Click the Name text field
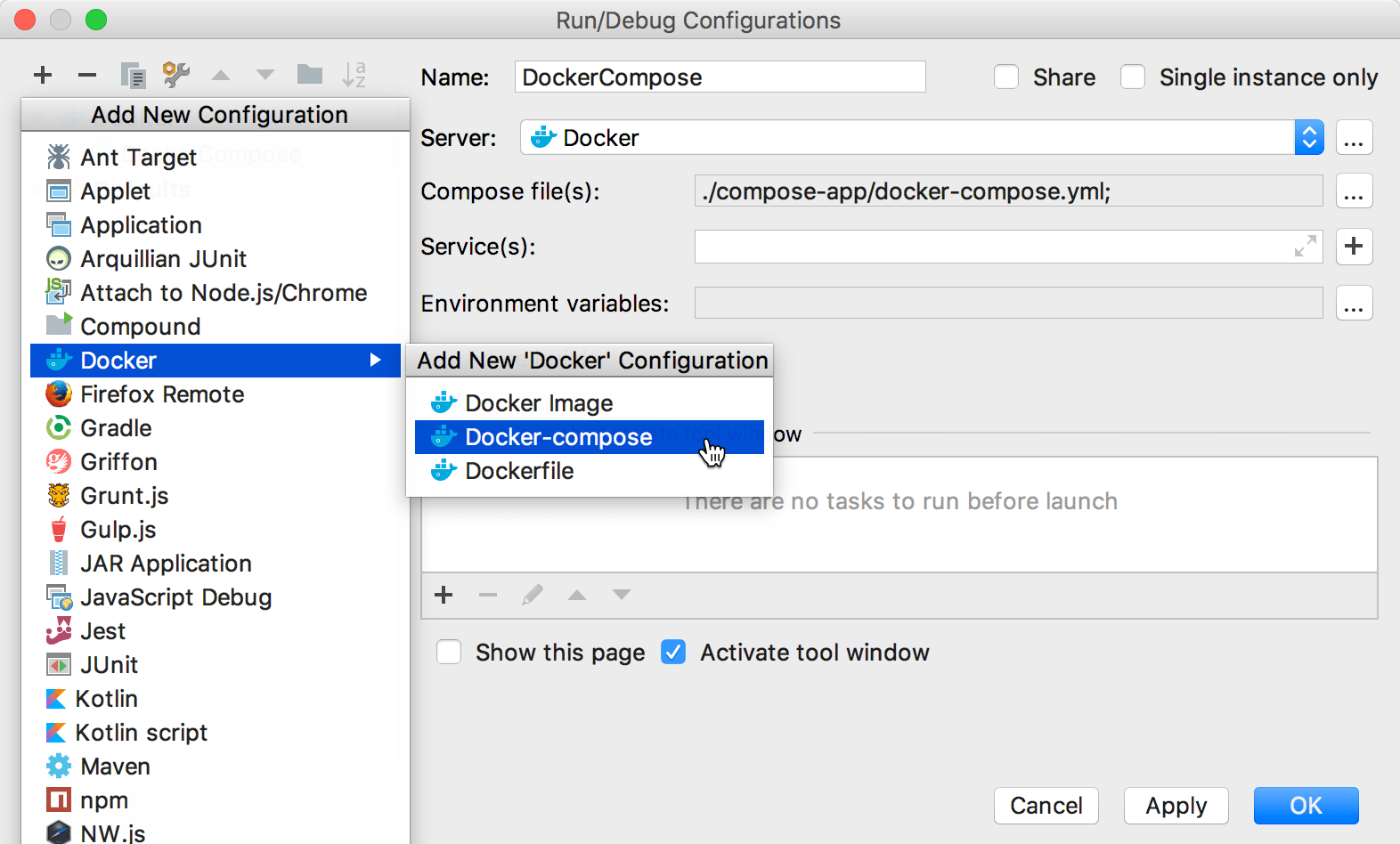The image size is (1400, 844). (x=720, y=77)
